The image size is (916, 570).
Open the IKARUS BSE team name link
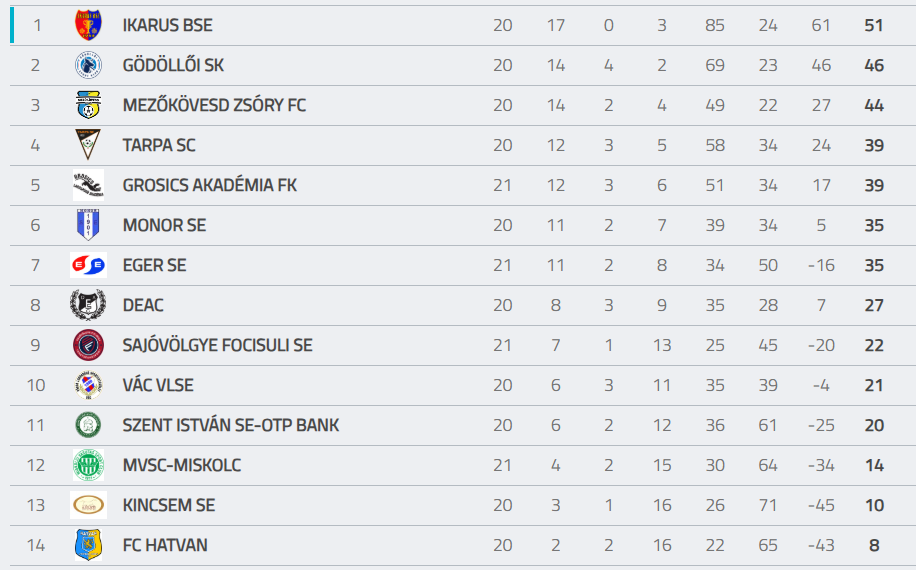tap(167, 25)
